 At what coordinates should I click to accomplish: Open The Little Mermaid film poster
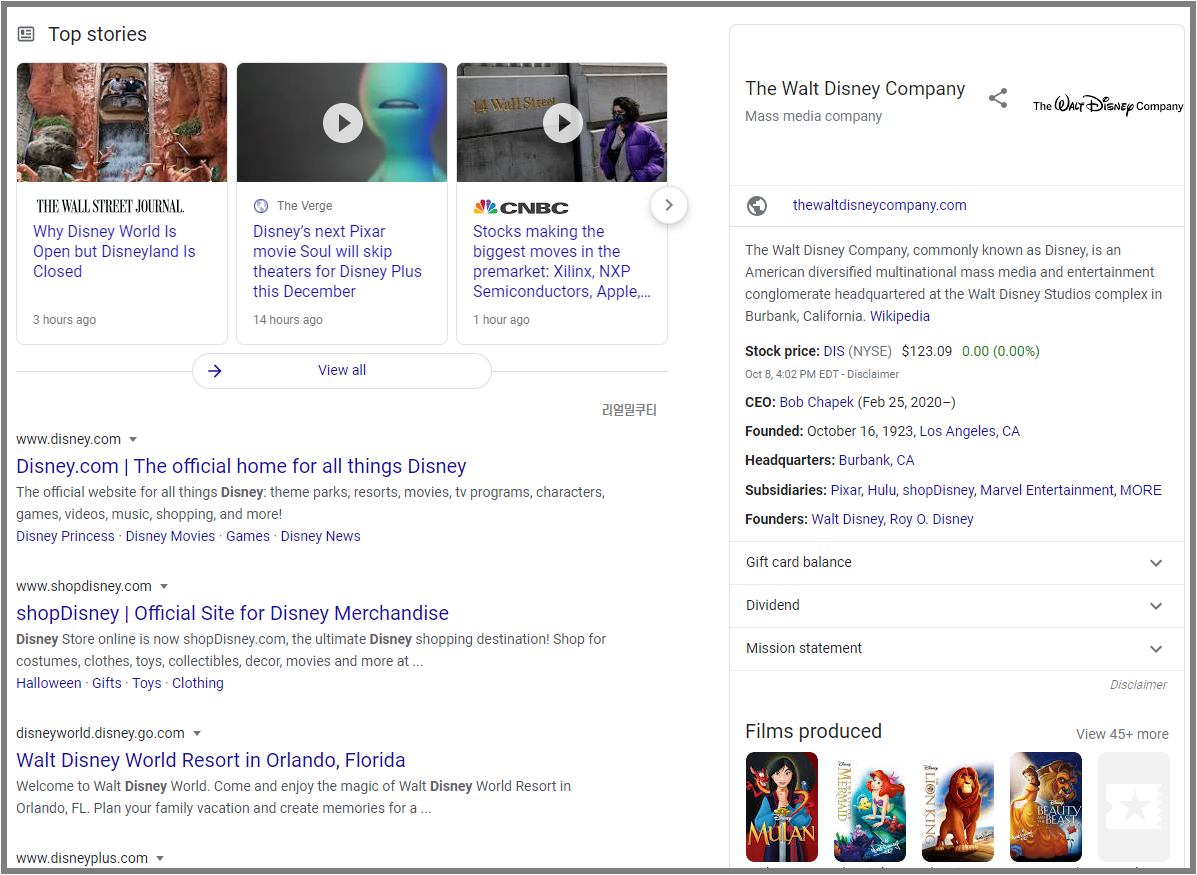coord(870,806)
